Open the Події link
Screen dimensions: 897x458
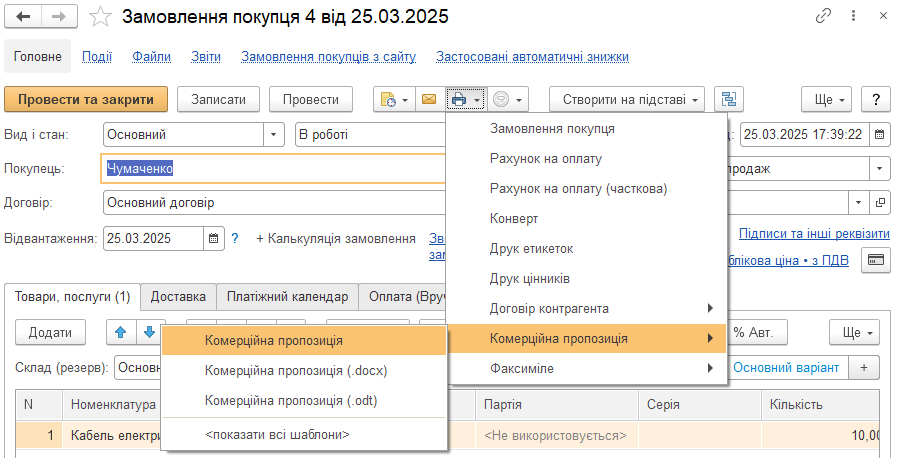[97, 57]
